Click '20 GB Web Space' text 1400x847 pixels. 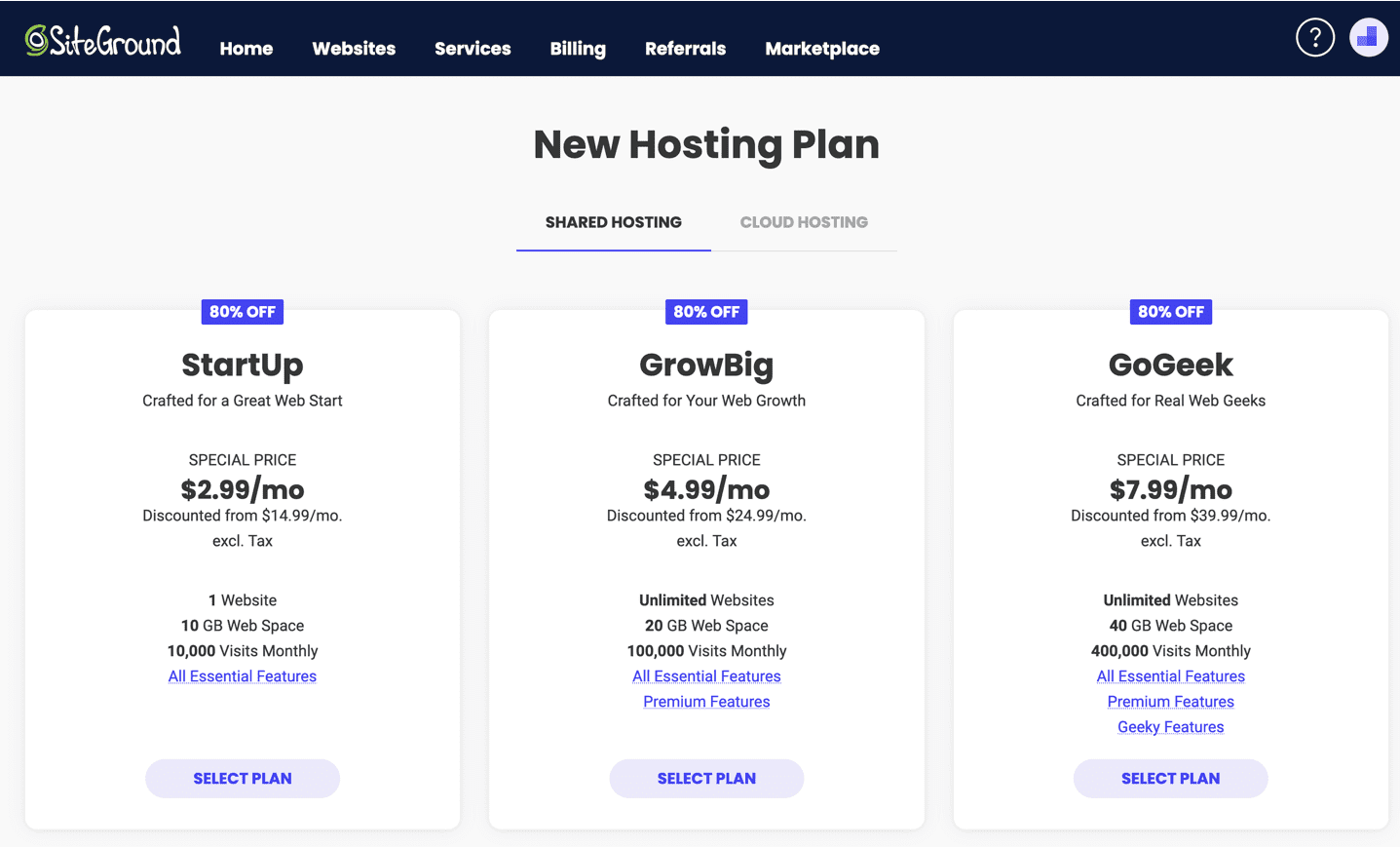pyautogui.click(x=706, y=626)
